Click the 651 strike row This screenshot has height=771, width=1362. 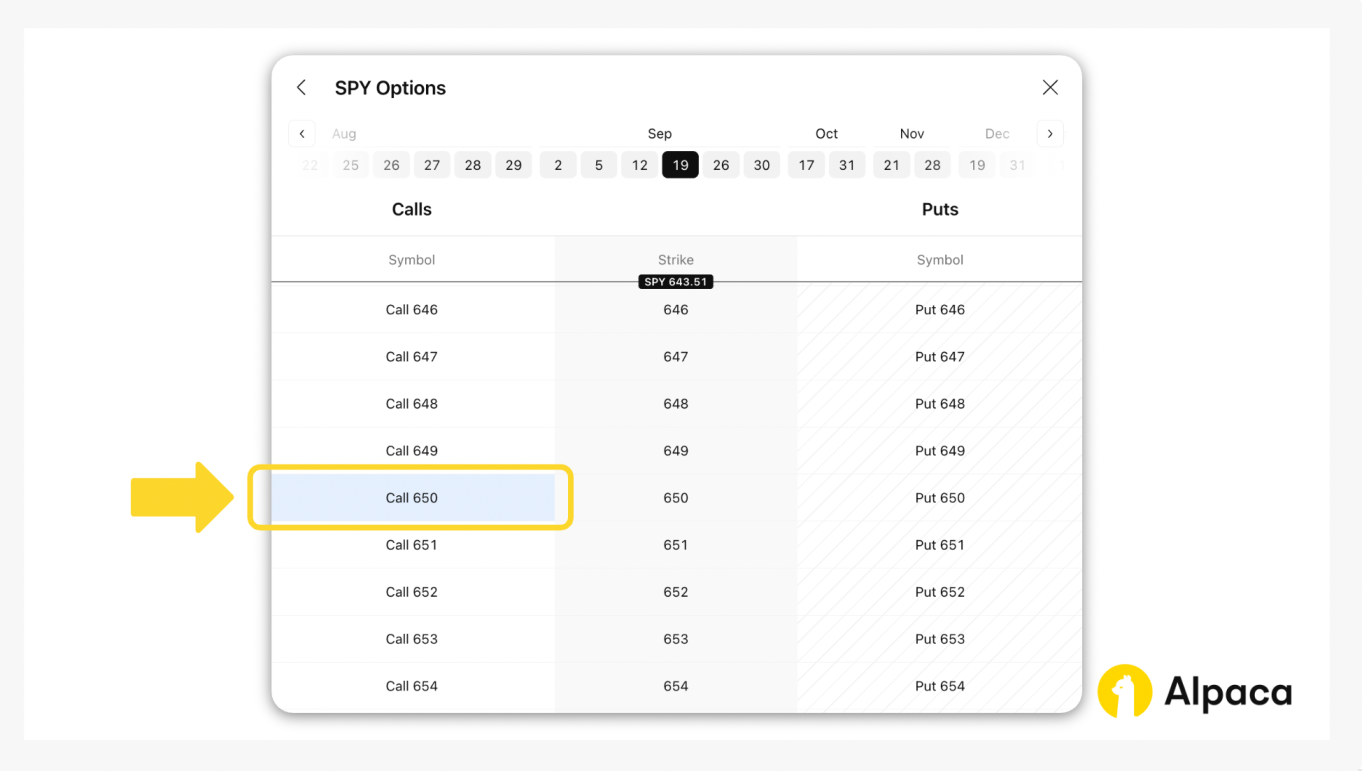click(675, 544)
